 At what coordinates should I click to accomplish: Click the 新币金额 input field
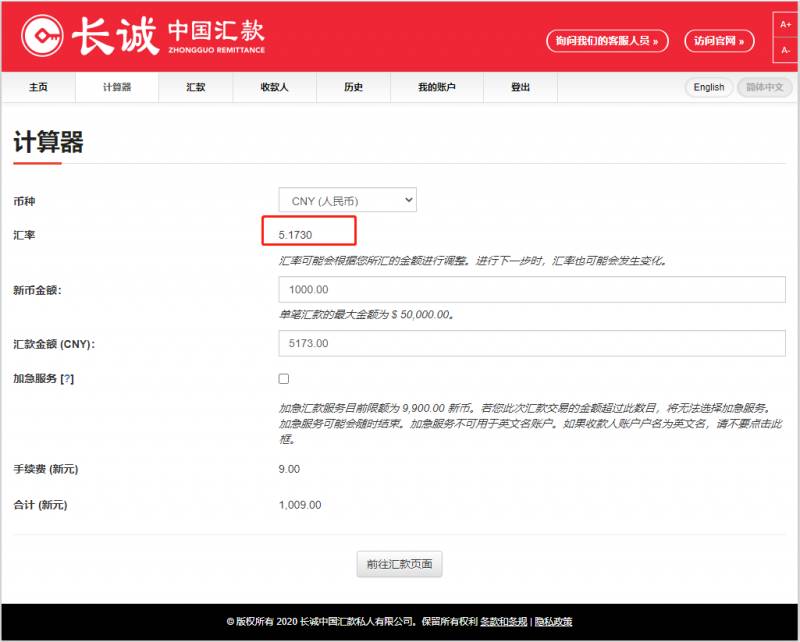click(x=532, y=290)
